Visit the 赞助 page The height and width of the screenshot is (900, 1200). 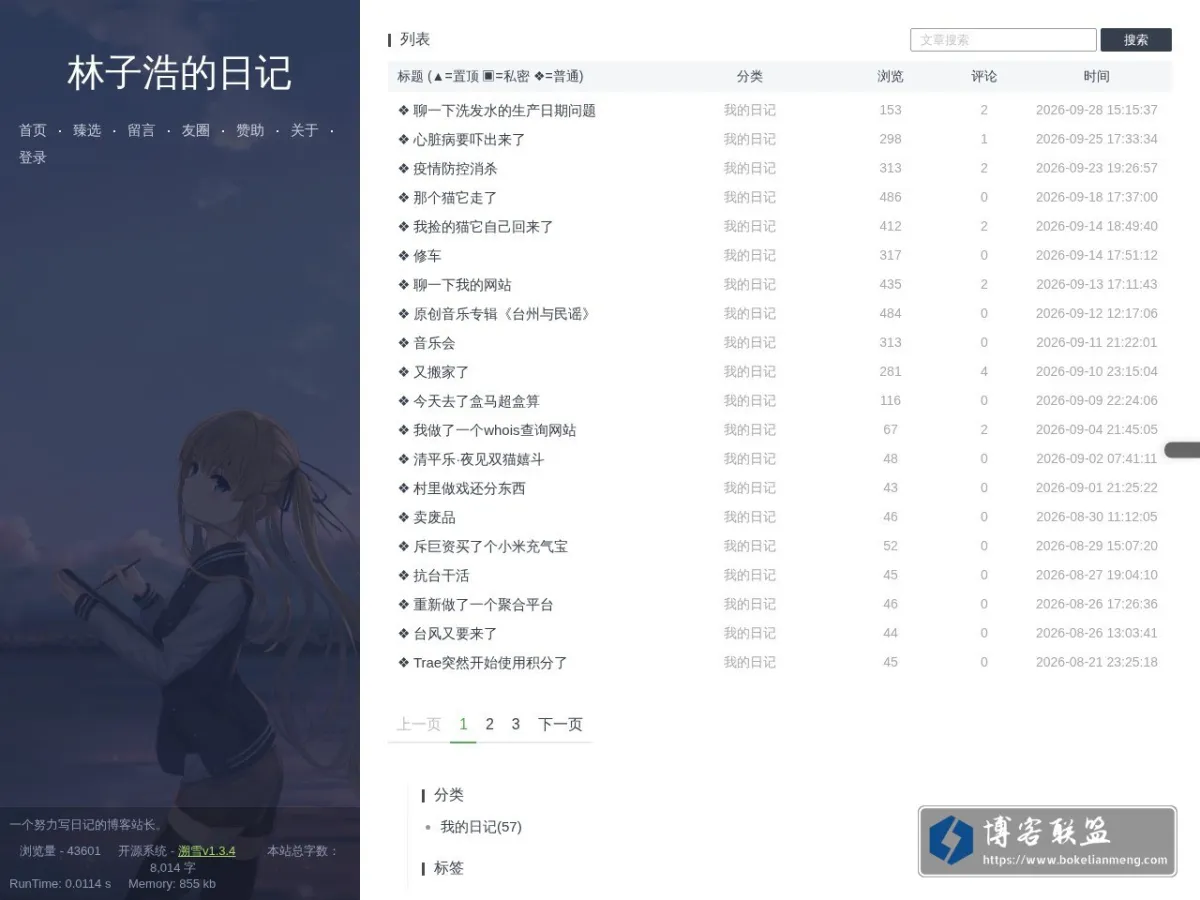click(250, 130)
